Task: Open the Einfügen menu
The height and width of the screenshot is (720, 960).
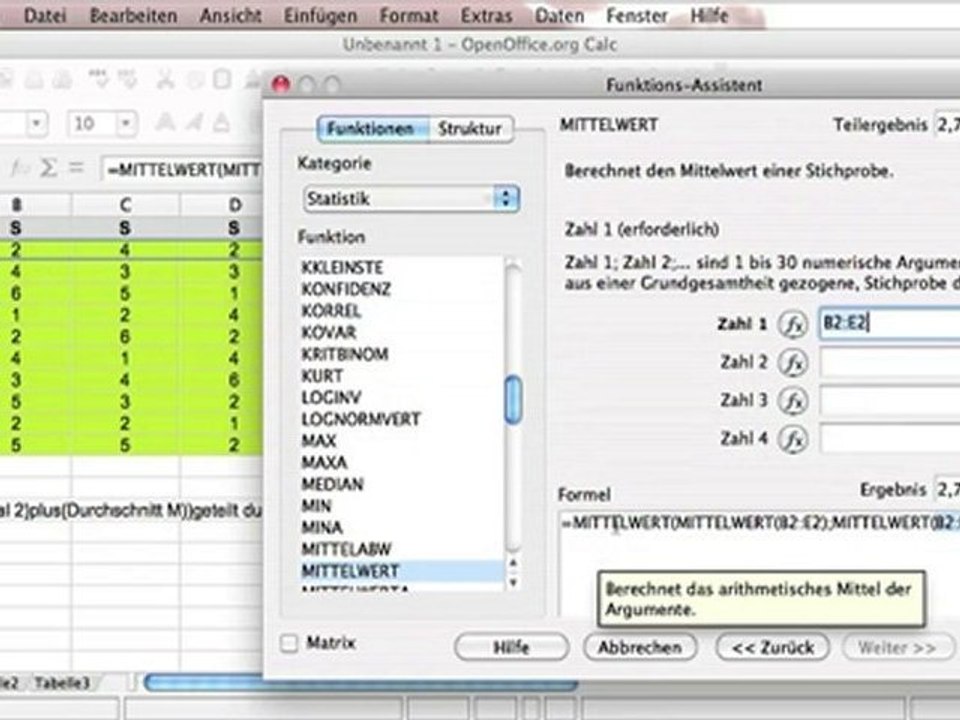Action: 320,15
